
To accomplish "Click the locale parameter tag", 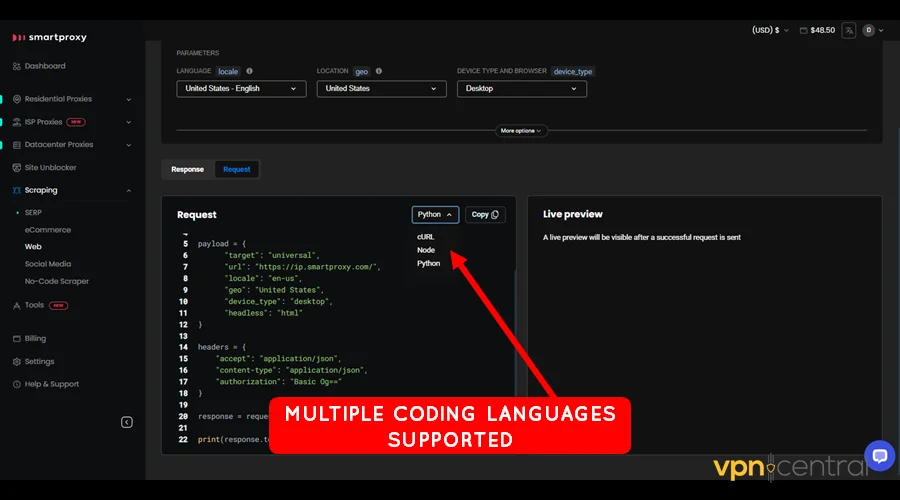I will (228, 72).
